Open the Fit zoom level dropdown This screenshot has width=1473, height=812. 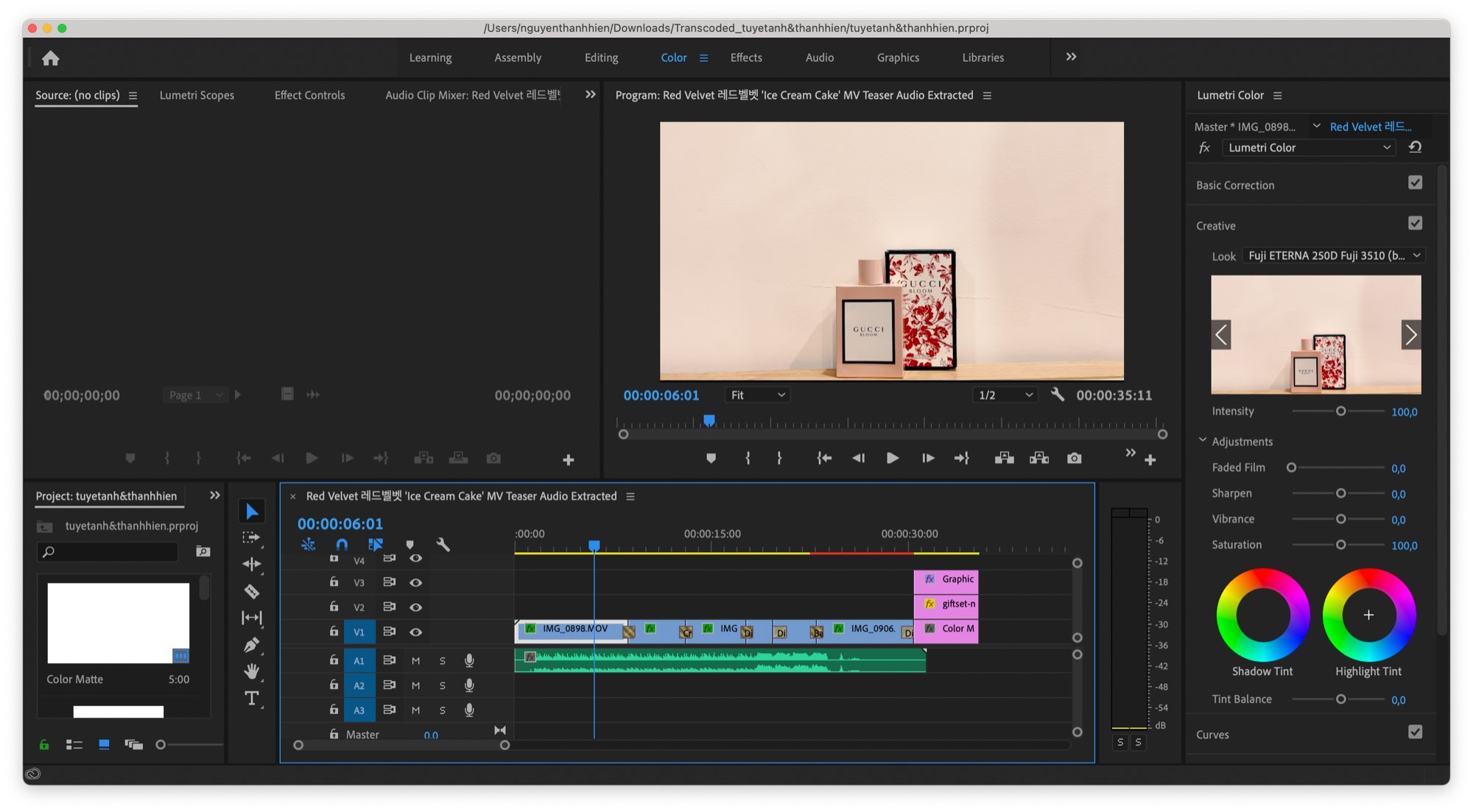coord(757,395)
